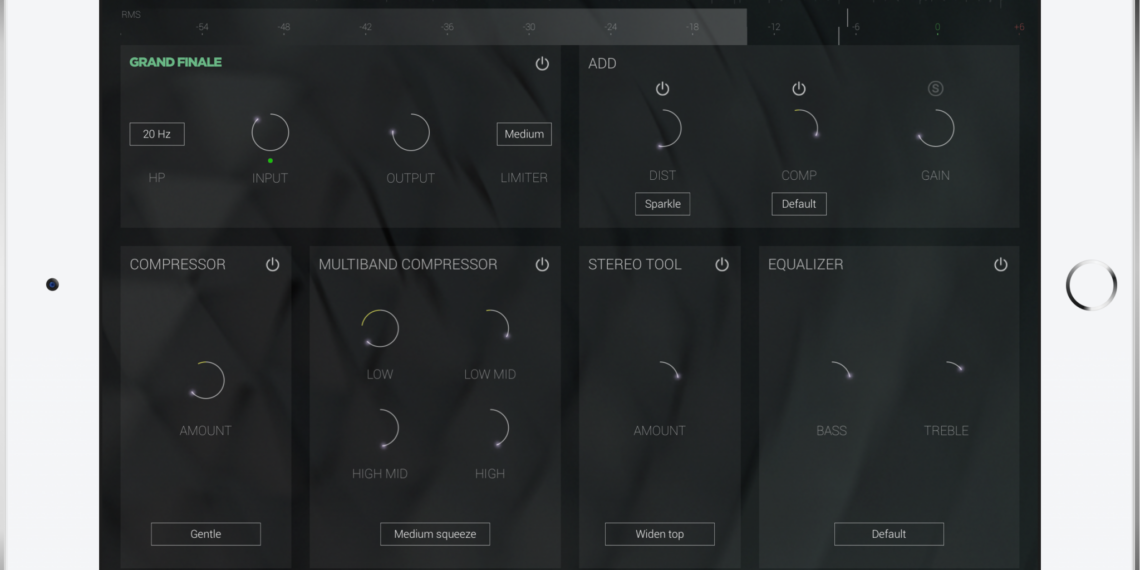Click the Stereo Tool AMOUNT knob
Screen dimensions: 1140x570
pyautogui.click(x=660, y=380)
